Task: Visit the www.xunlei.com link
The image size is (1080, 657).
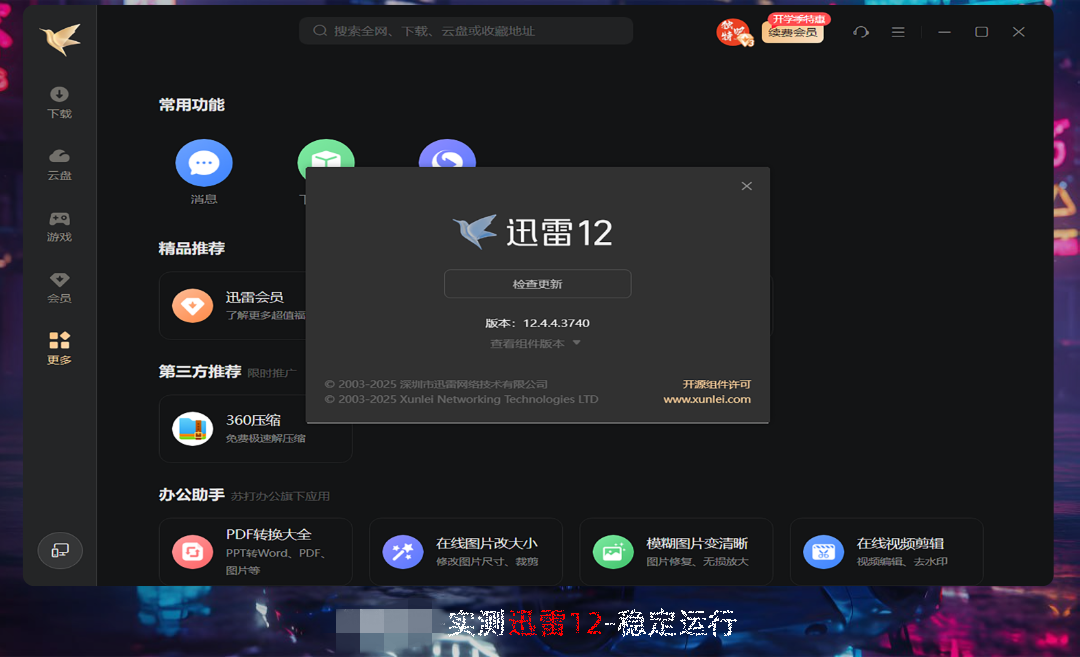Action: coord(707,399)
